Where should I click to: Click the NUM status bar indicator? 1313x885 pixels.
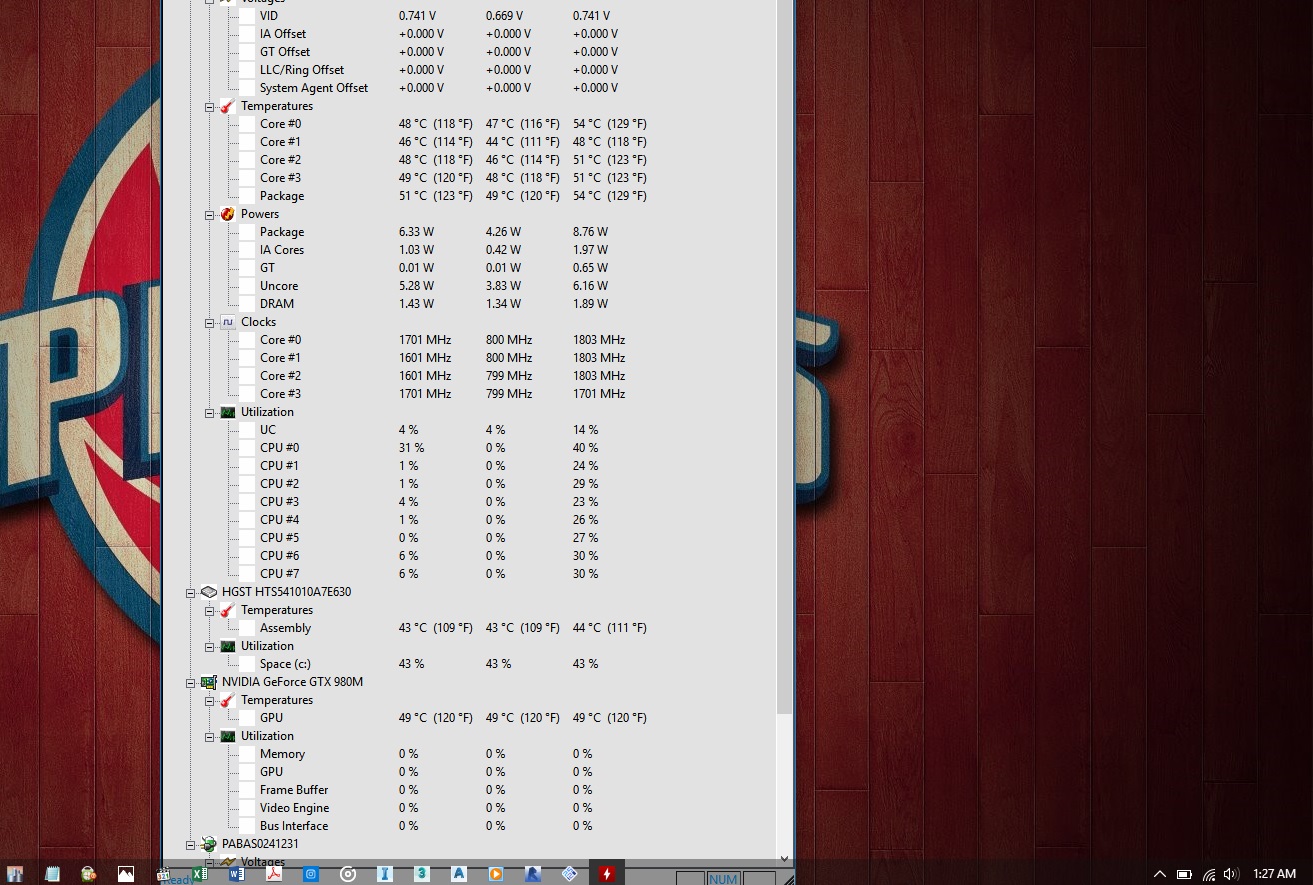point(723,879)
